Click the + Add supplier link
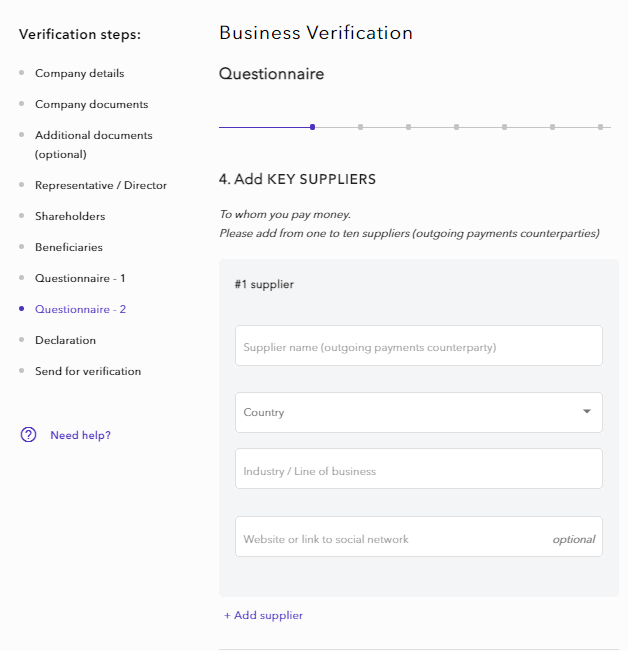 point(263,615)
